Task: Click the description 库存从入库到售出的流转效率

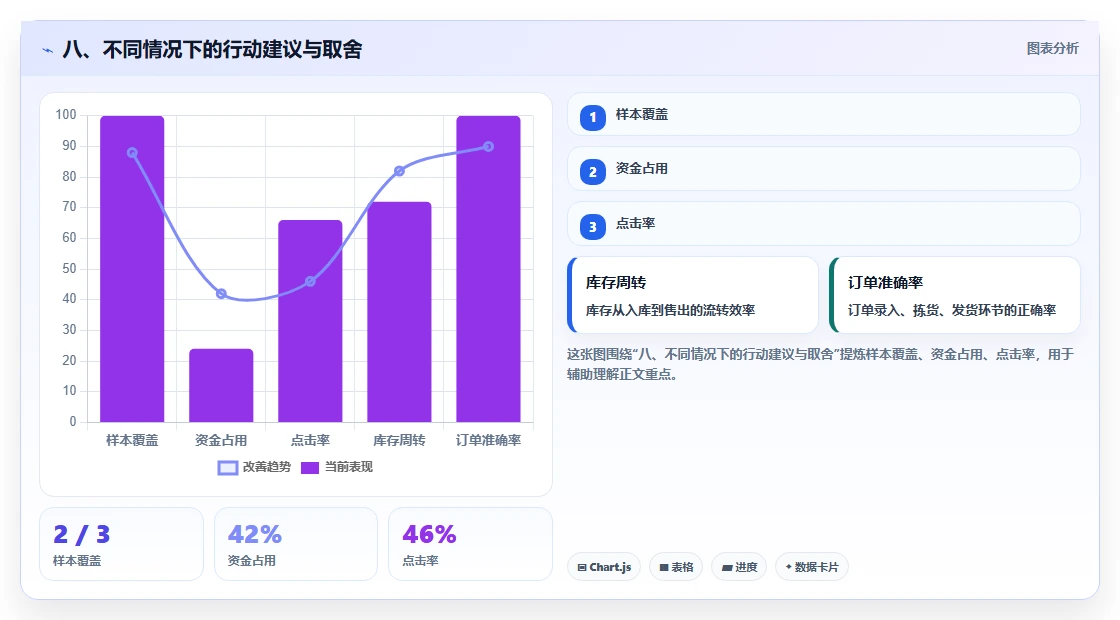Action: [x=671, y=310]
